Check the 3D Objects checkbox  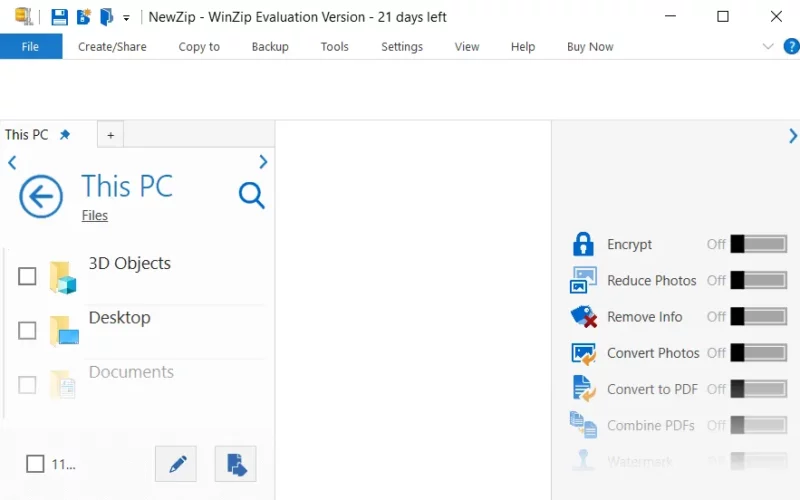click(x=27, y=277)
